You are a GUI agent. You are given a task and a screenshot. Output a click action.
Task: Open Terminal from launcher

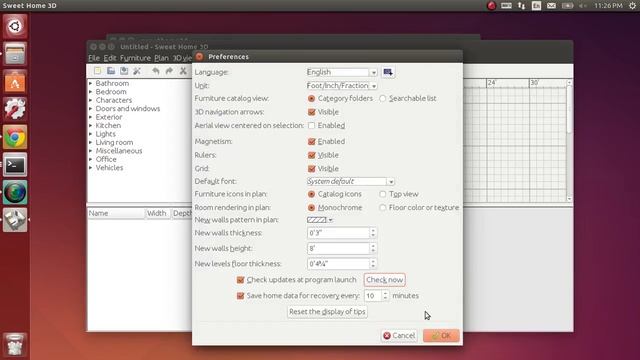click(15, 165)
